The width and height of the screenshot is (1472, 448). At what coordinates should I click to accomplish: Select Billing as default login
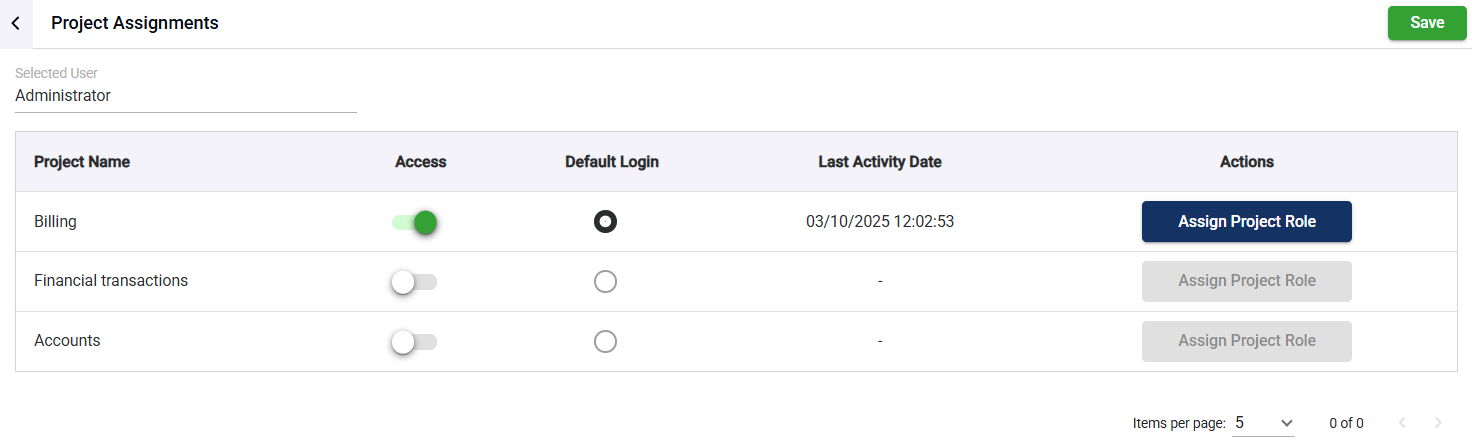(605, 222)
